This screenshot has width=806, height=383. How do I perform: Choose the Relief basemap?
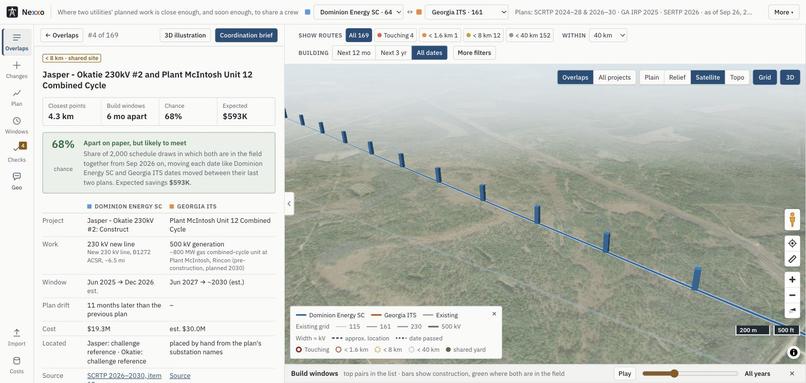[677, 77]
